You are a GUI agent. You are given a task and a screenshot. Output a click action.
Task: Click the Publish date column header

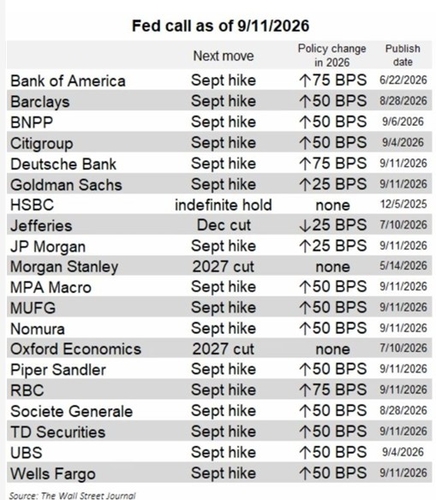coord(403,55)
